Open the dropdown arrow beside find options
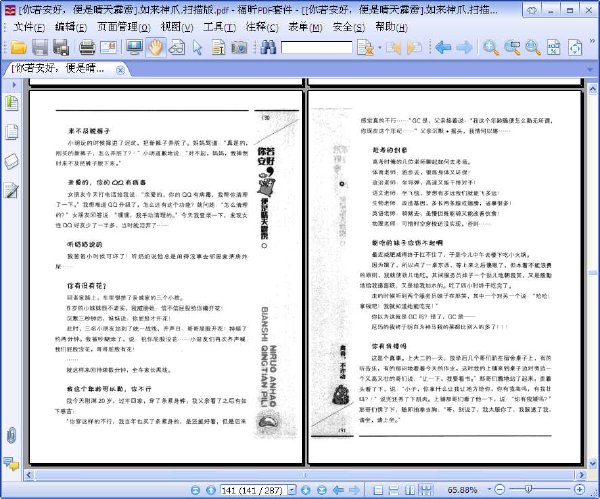This screenshot has height=499, width=600. 380,48
